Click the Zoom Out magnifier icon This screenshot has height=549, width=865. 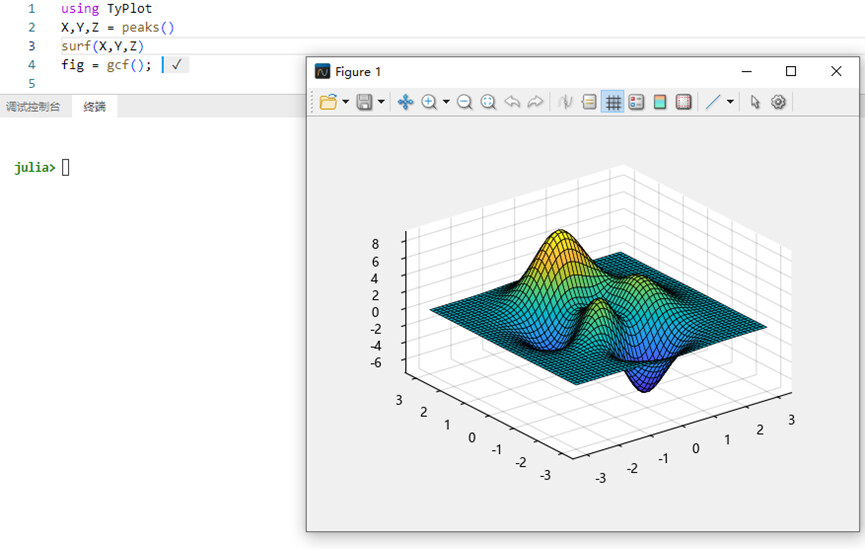[464, 102]
